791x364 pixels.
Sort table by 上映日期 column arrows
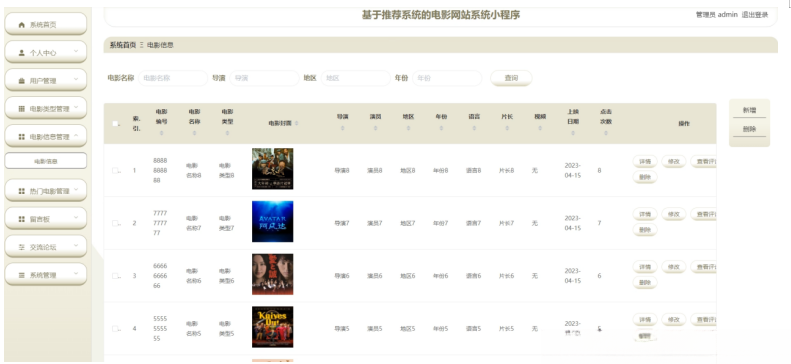[x=573, y=134]
